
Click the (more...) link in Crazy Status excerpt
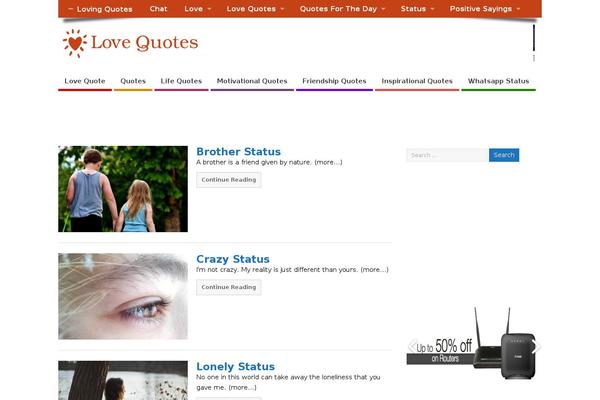click(374, 270)
